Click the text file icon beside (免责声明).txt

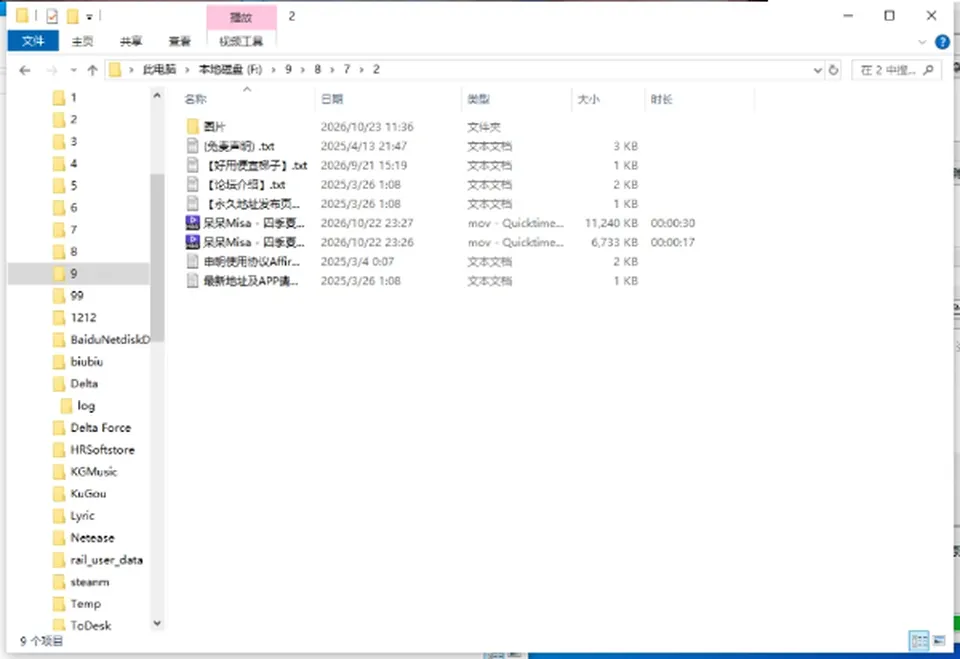tap(193, 146)
